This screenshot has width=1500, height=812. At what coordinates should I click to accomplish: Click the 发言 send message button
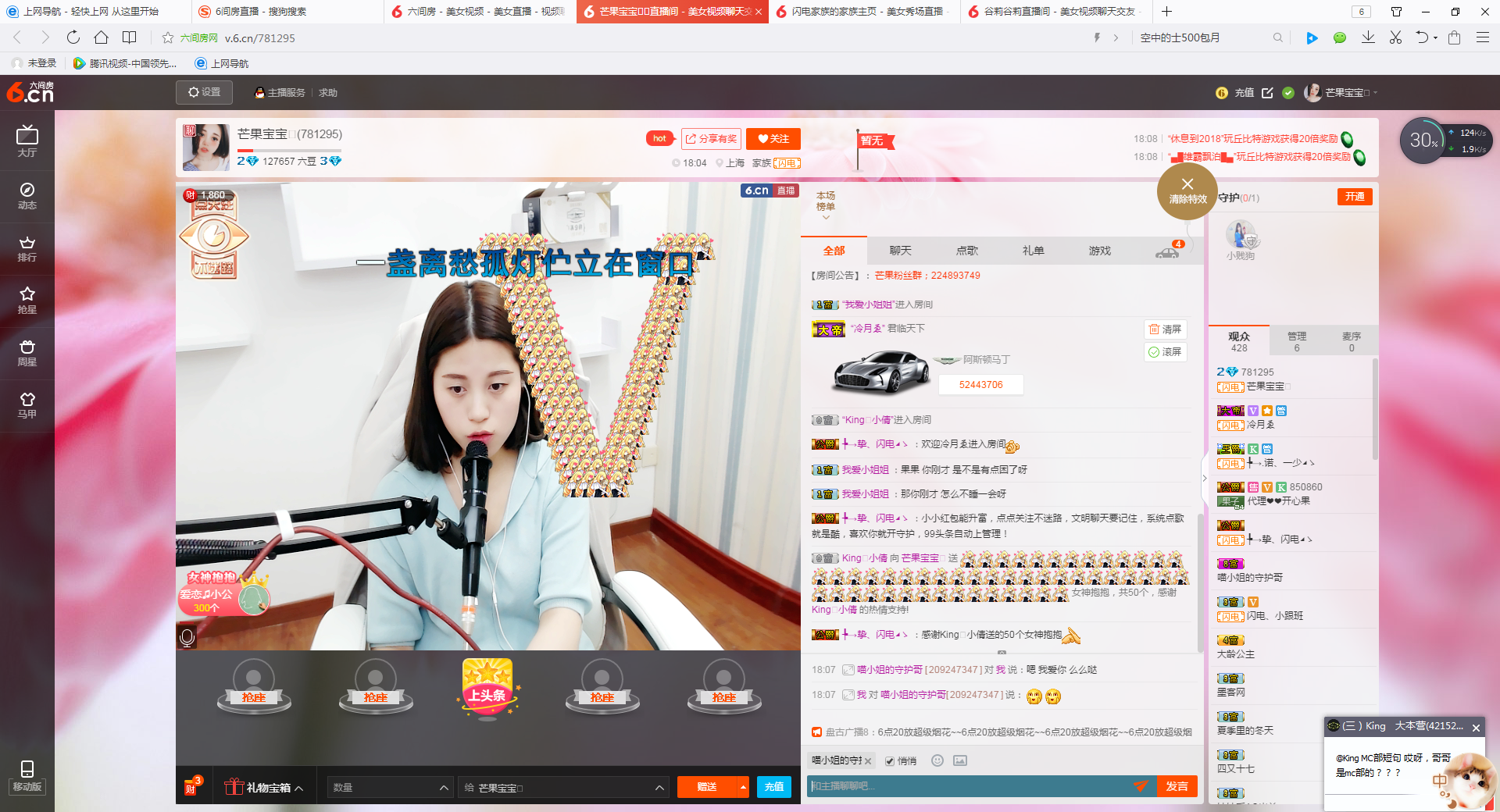1177,786
